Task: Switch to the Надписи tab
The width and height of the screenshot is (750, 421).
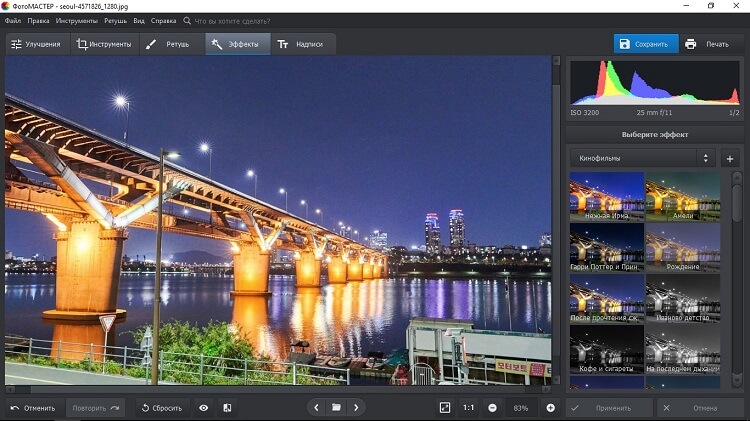Action: [300, 44]
